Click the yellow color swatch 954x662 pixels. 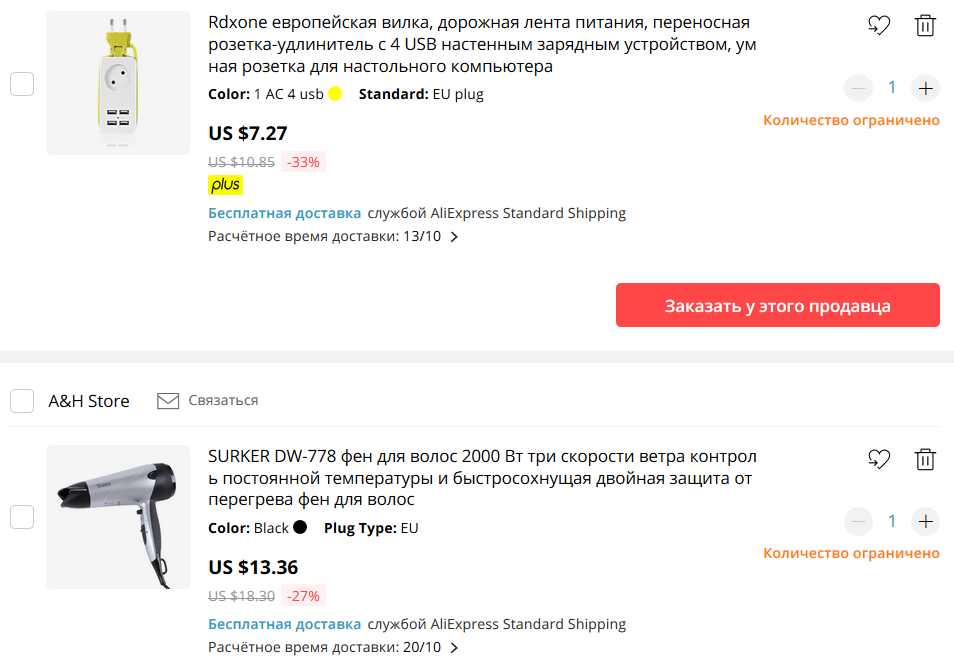[x=335, y=94]
